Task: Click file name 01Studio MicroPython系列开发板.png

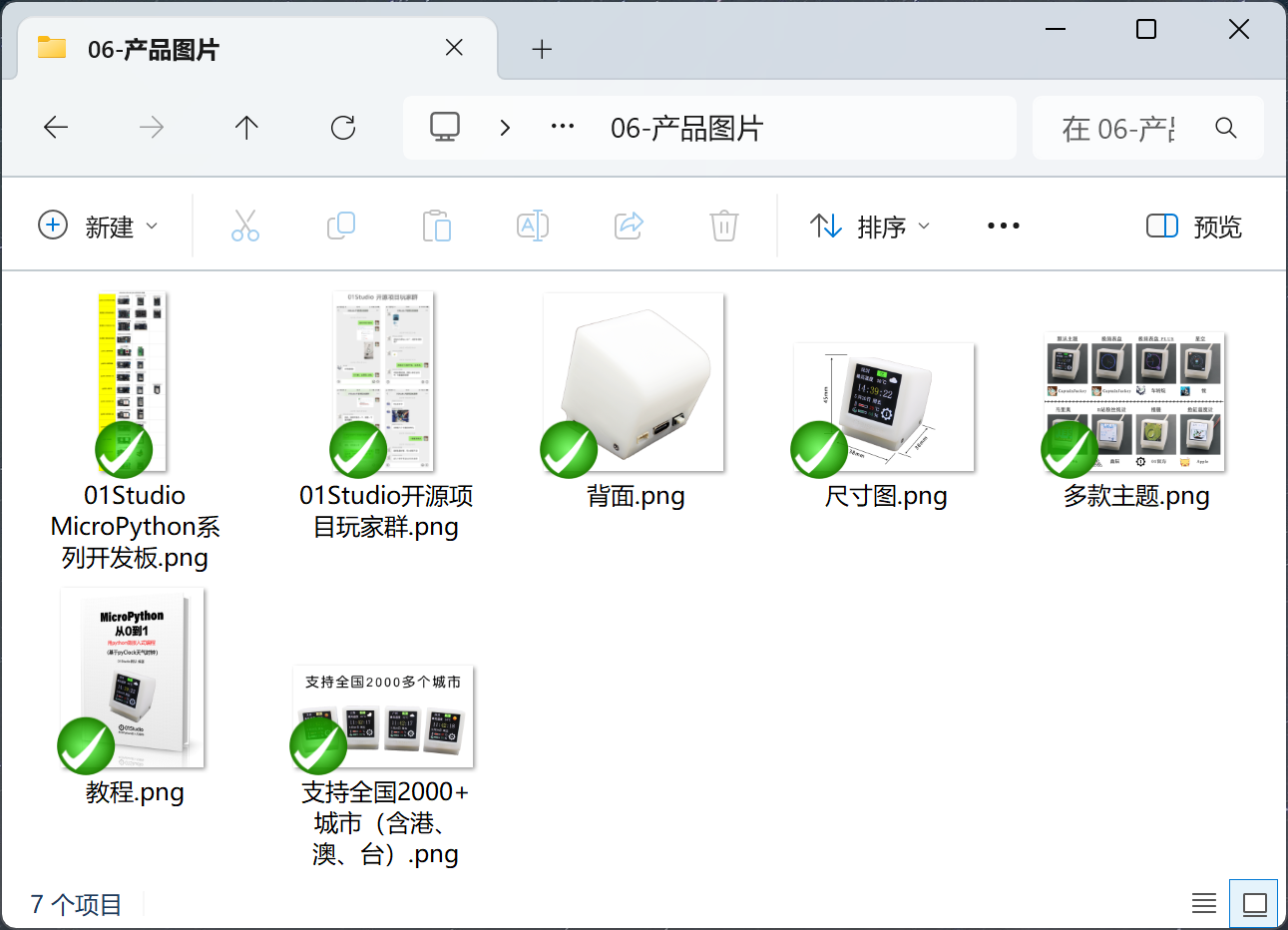Action: (x=135, y=527)
